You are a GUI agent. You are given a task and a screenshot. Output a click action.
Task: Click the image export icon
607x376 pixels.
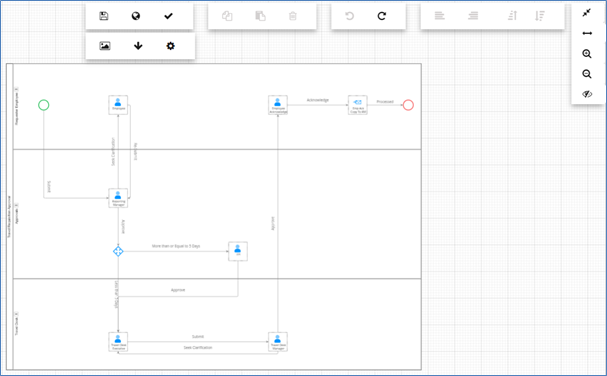pyautogui.click(x=105, y=46)
